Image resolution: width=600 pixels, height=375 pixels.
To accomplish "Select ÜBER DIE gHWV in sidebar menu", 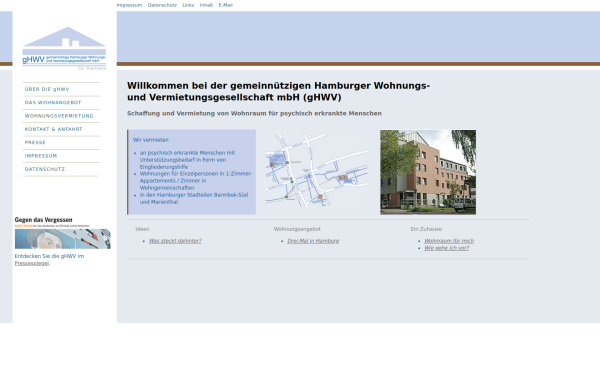I will click(x=47, y=89).
